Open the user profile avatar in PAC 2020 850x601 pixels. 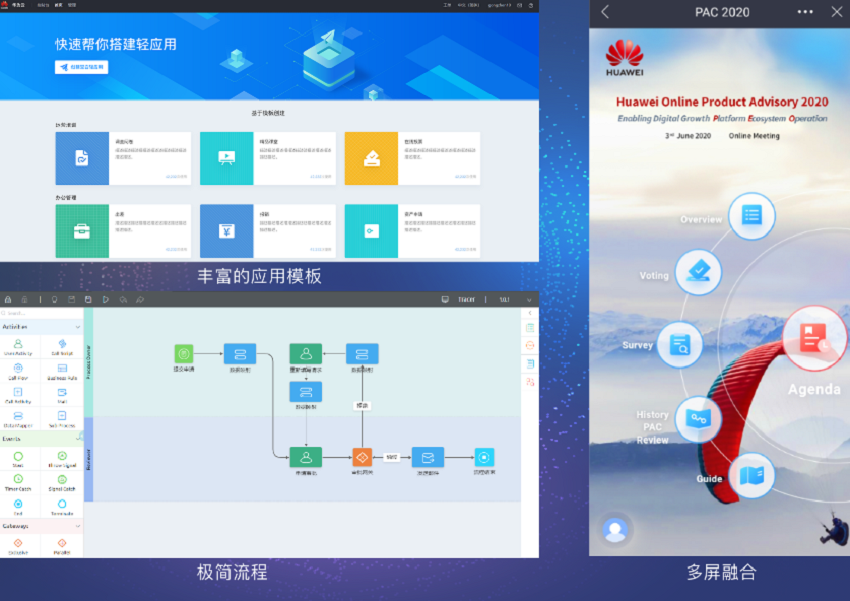tap(615, 530)
